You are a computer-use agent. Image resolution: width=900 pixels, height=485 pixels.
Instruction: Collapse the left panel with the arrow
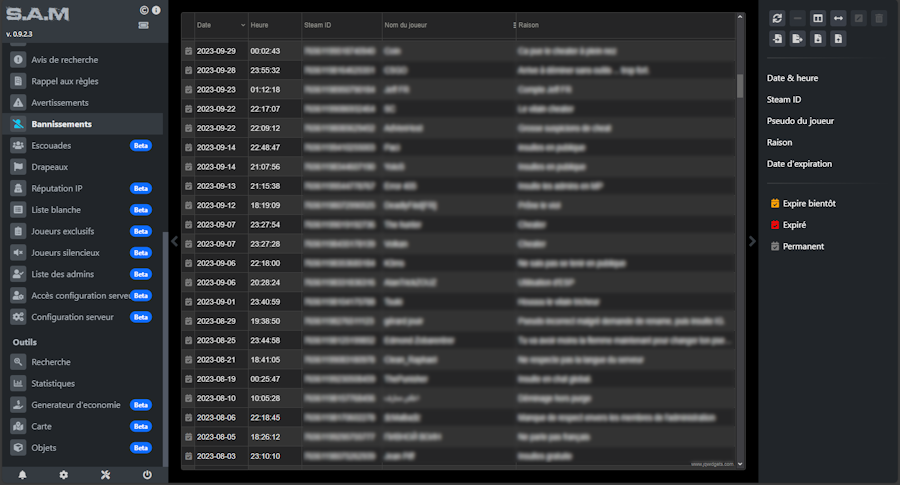[x=174, y=241]
